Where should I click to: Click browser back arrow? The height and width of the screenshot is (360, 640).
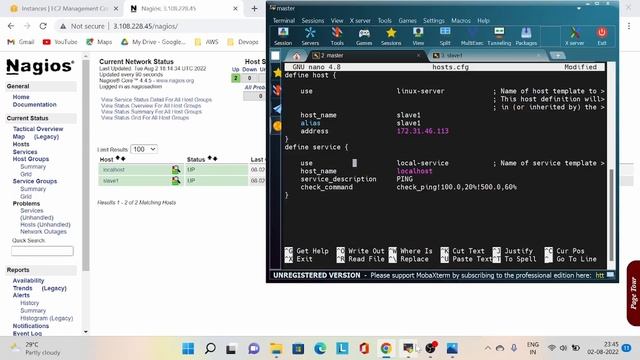11,26
